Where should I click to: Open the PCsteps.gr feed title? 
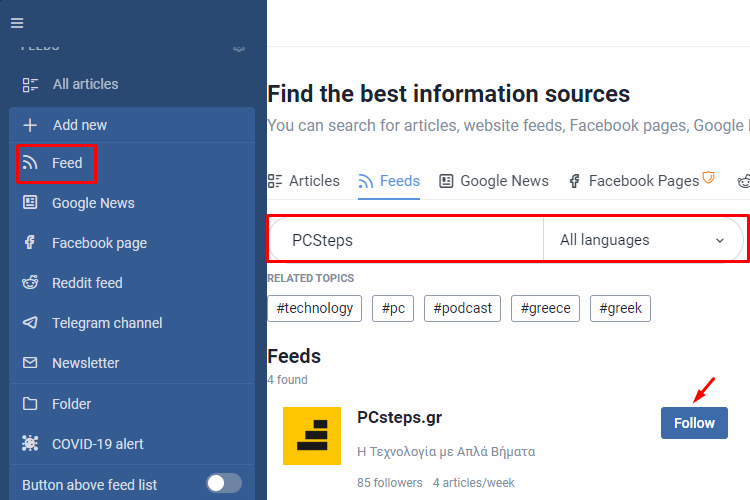[x=399, y=417]
